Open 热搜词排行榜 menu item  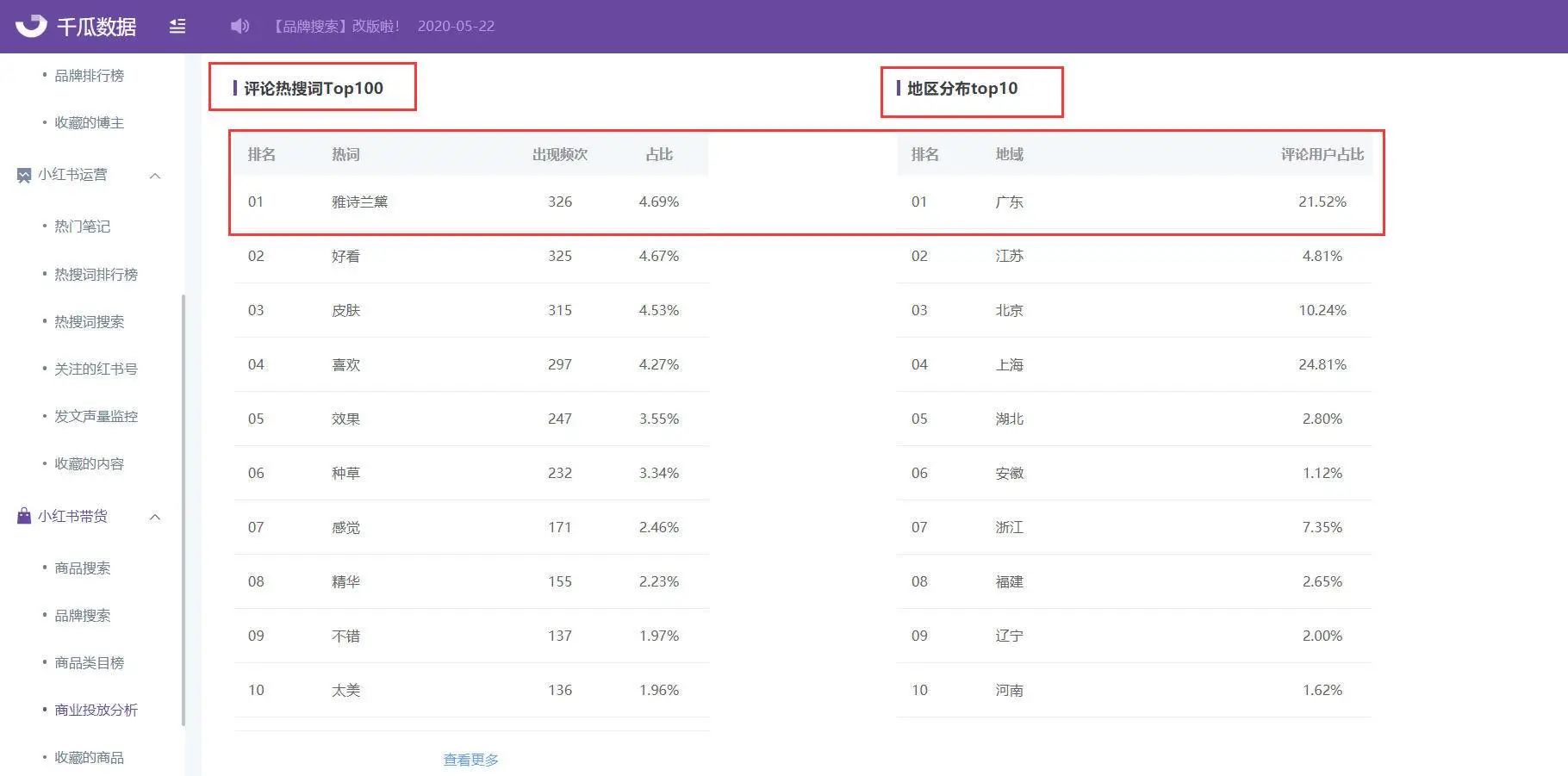(96, 274)
